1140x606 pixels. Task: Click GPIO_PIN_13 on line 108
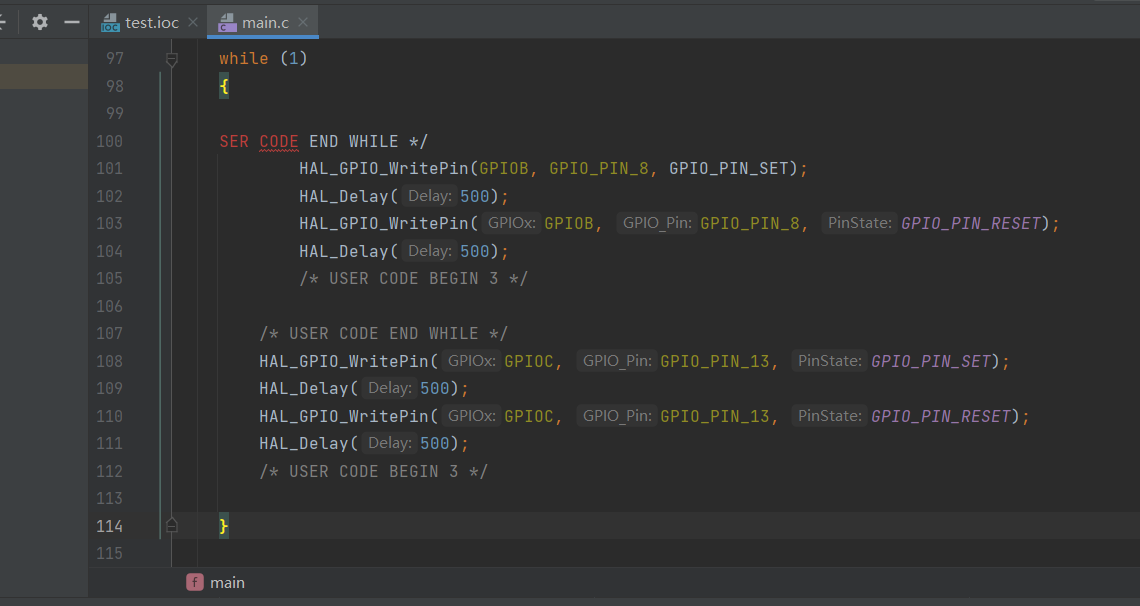715,361
